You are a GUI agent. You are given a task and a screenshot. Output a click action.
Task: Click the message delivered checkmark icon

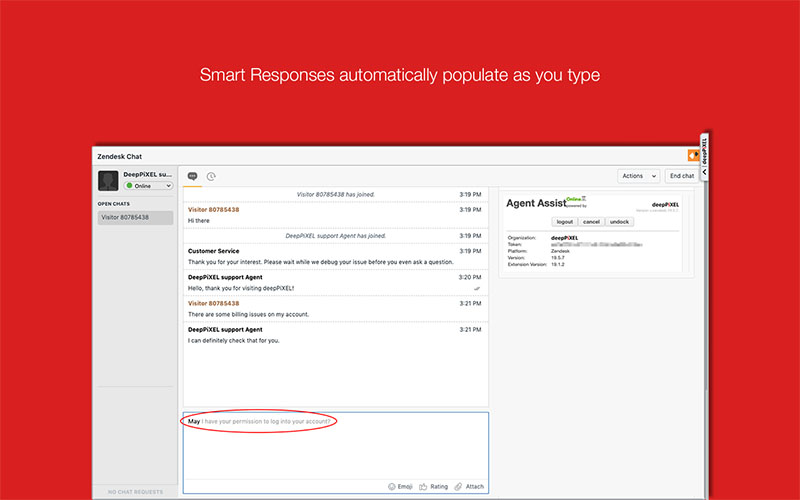(x=477, y=289)
